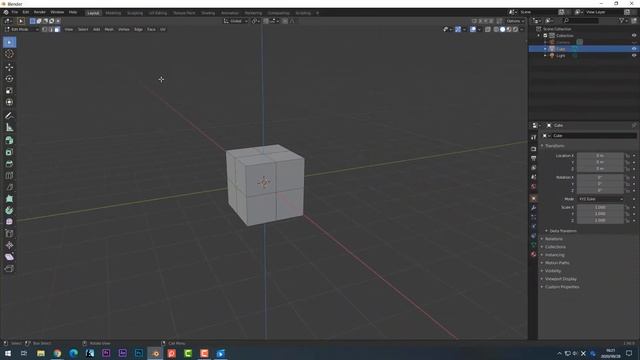
Task: Enable solid viewport shading
Action: (x=502, y=29)
